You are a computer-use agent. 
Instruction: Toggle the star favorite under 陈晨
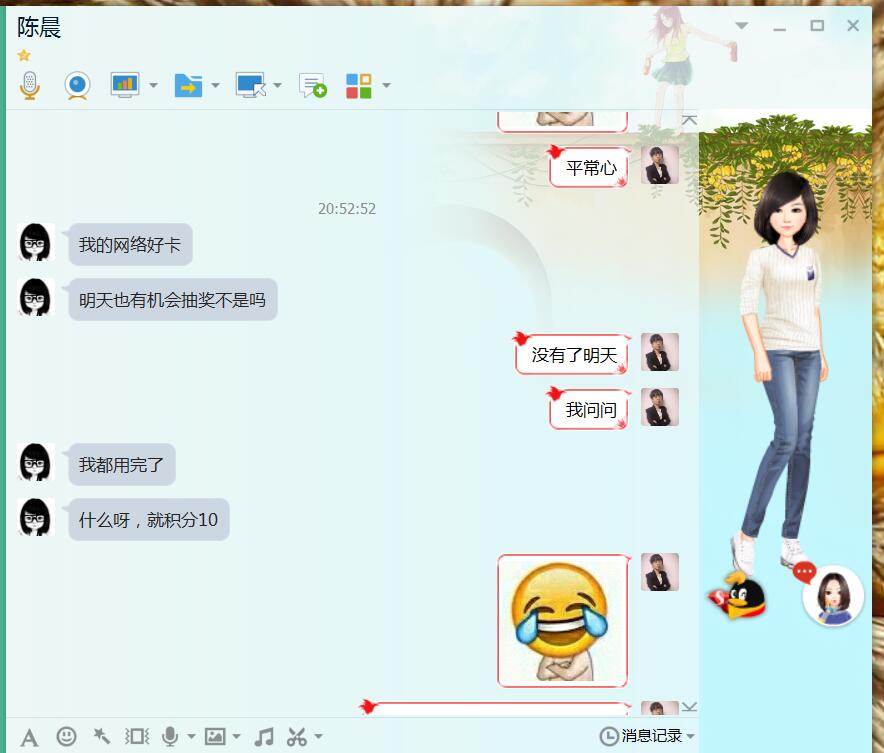click(x=24, y=56)
